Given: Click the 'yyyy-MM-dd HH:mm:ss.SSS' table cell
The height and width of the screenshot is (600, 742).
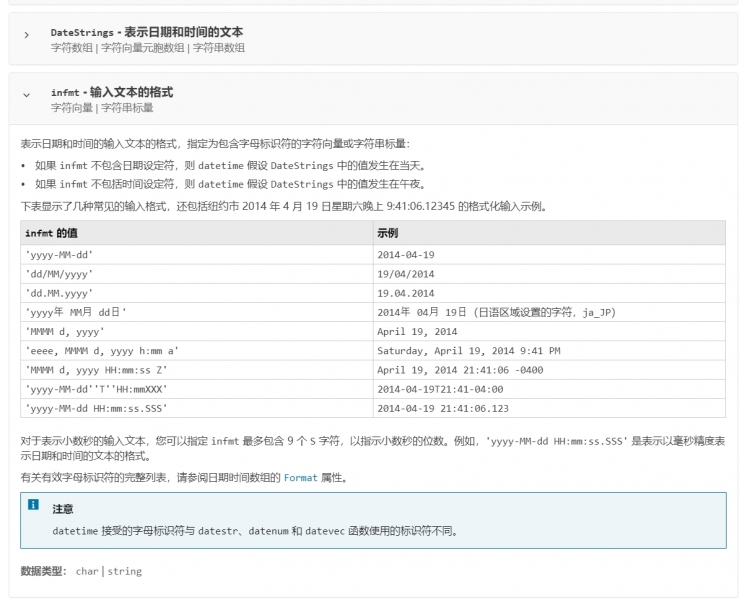Looking at the screenshot, I should point(96,408).
